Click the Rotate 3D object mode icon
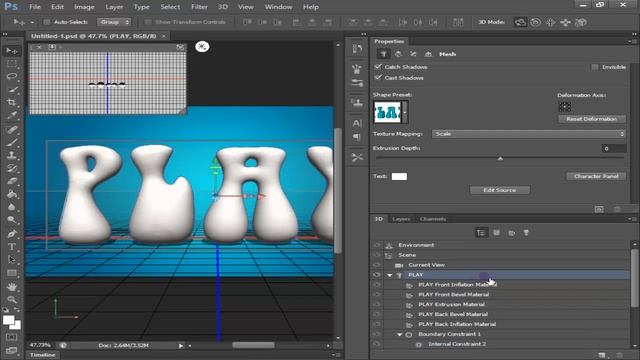The width and height of the screenshot is (640, 360). click(520, 22)
